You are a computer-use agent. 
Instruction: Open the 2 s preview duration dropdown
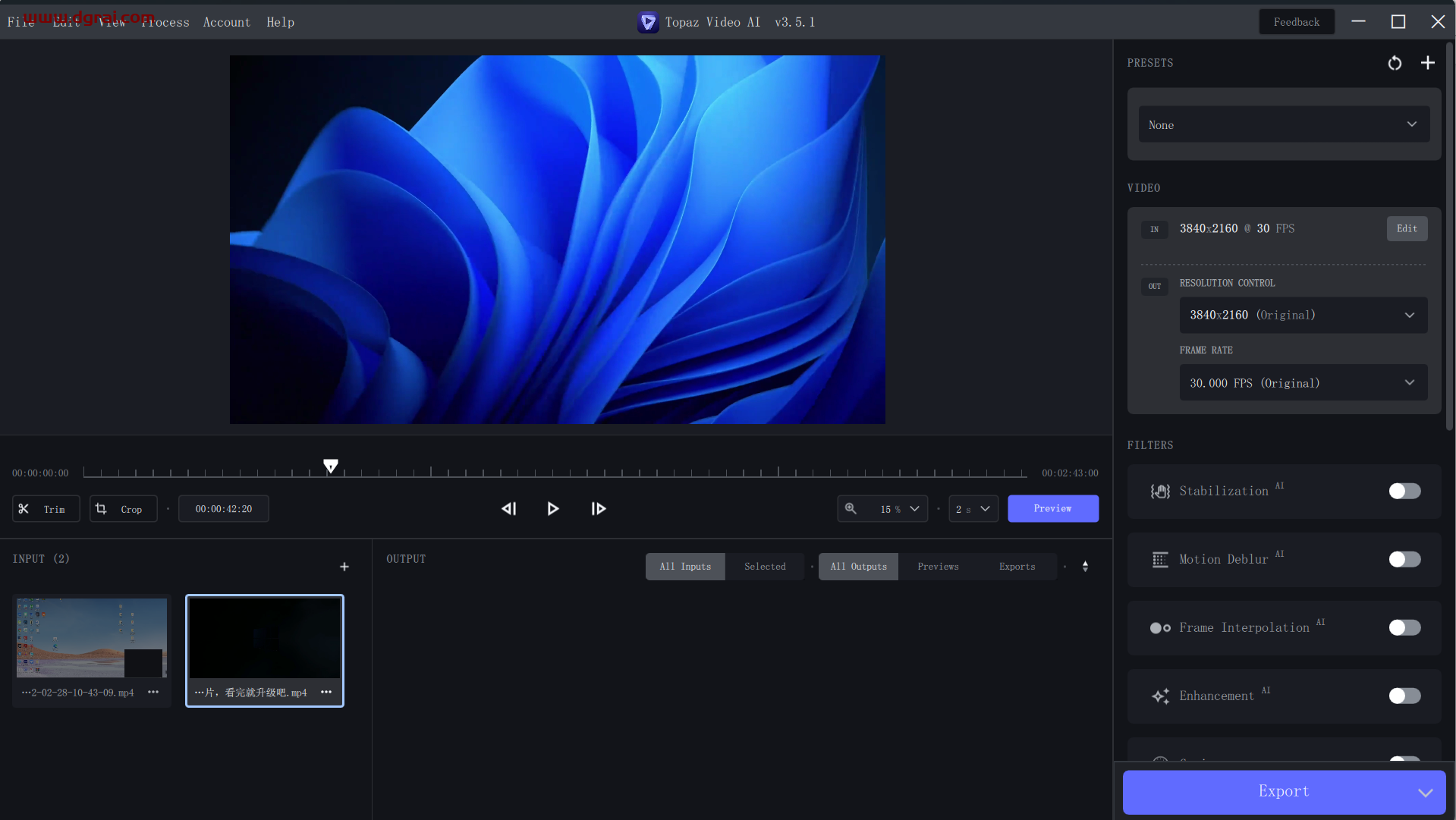pyautogui.click(x=973, y=509)
